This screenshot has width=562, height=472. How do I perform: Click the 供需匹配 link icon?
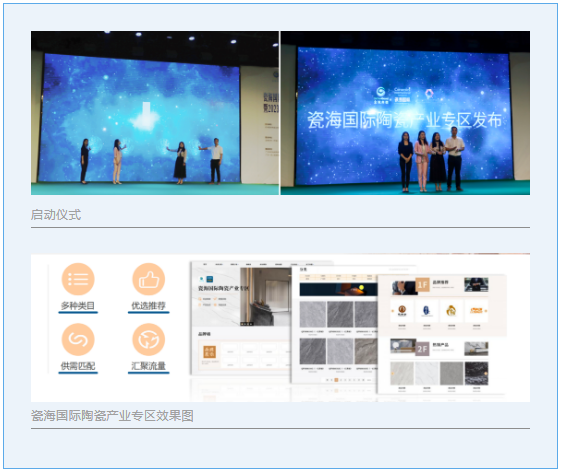(78, 339)
